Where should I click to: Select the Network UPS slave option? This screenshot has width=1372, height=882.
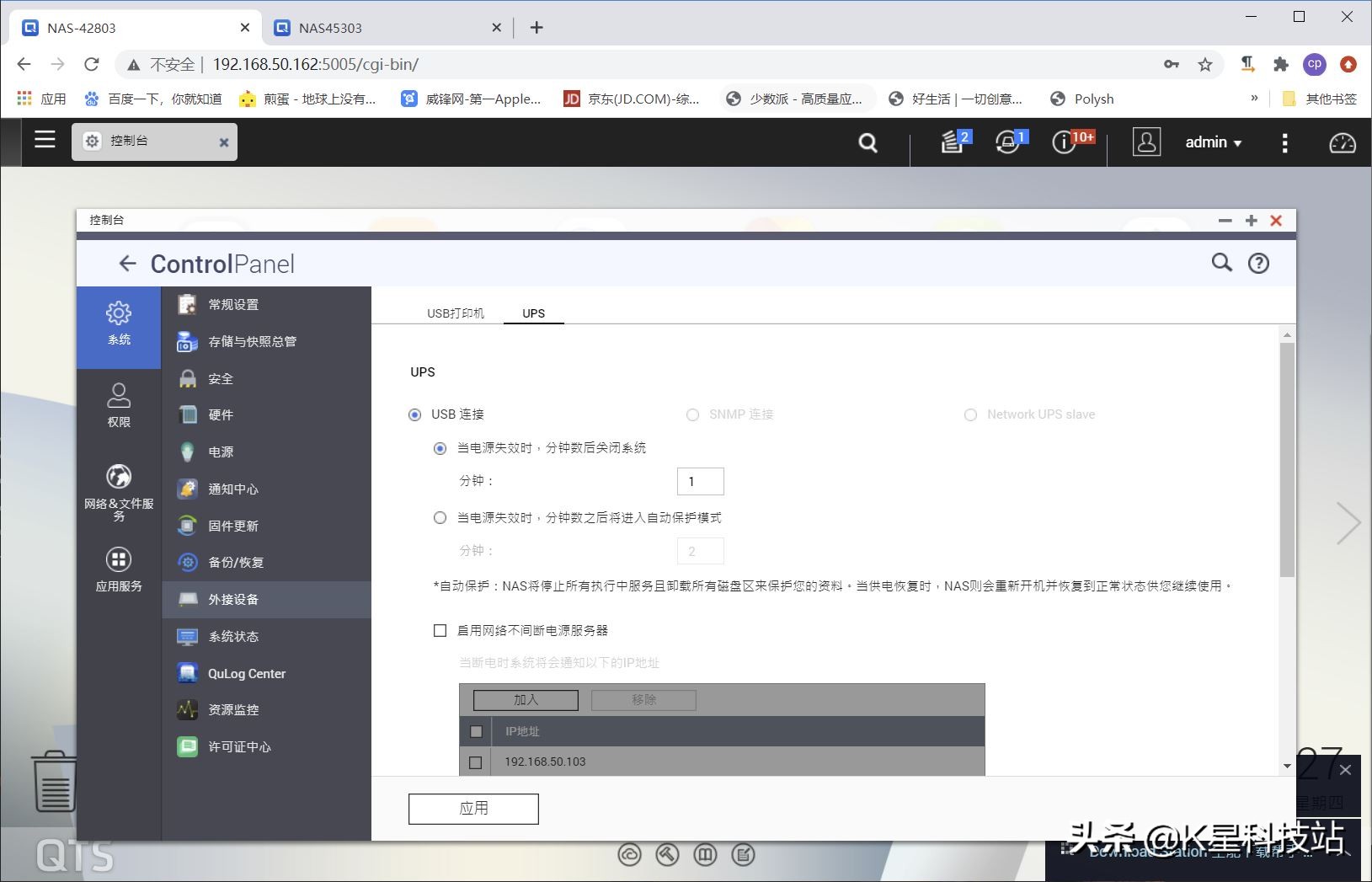click(970, 414)
